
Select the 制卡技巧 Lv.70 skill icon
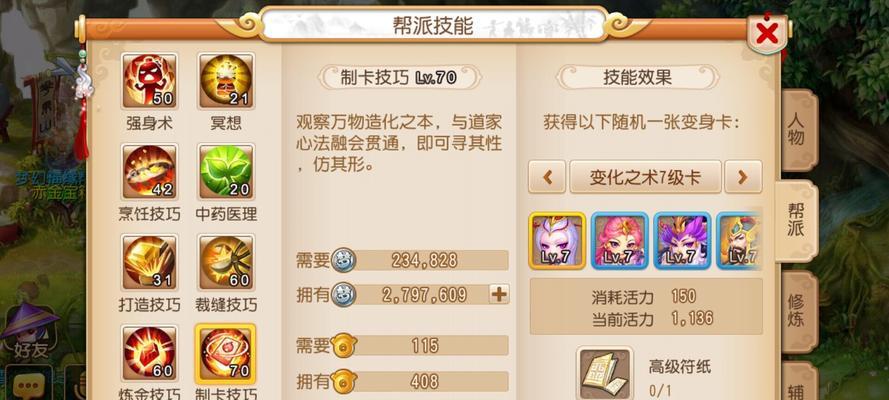pos(226,353)
